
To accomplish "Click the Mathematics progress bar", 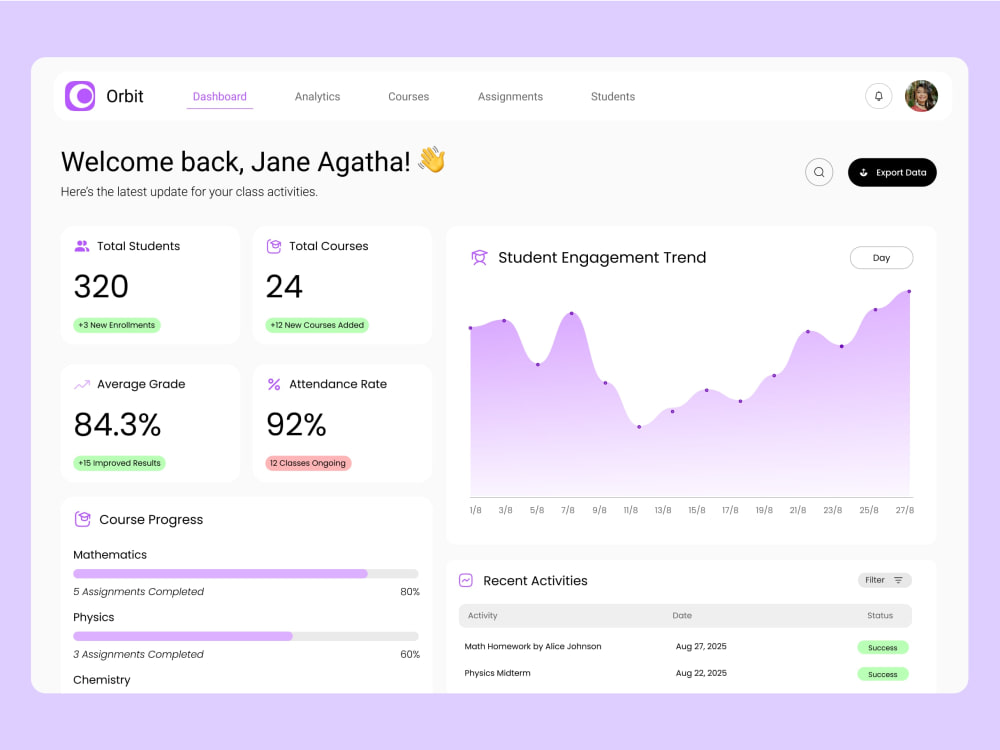I will tap(246, 573).
